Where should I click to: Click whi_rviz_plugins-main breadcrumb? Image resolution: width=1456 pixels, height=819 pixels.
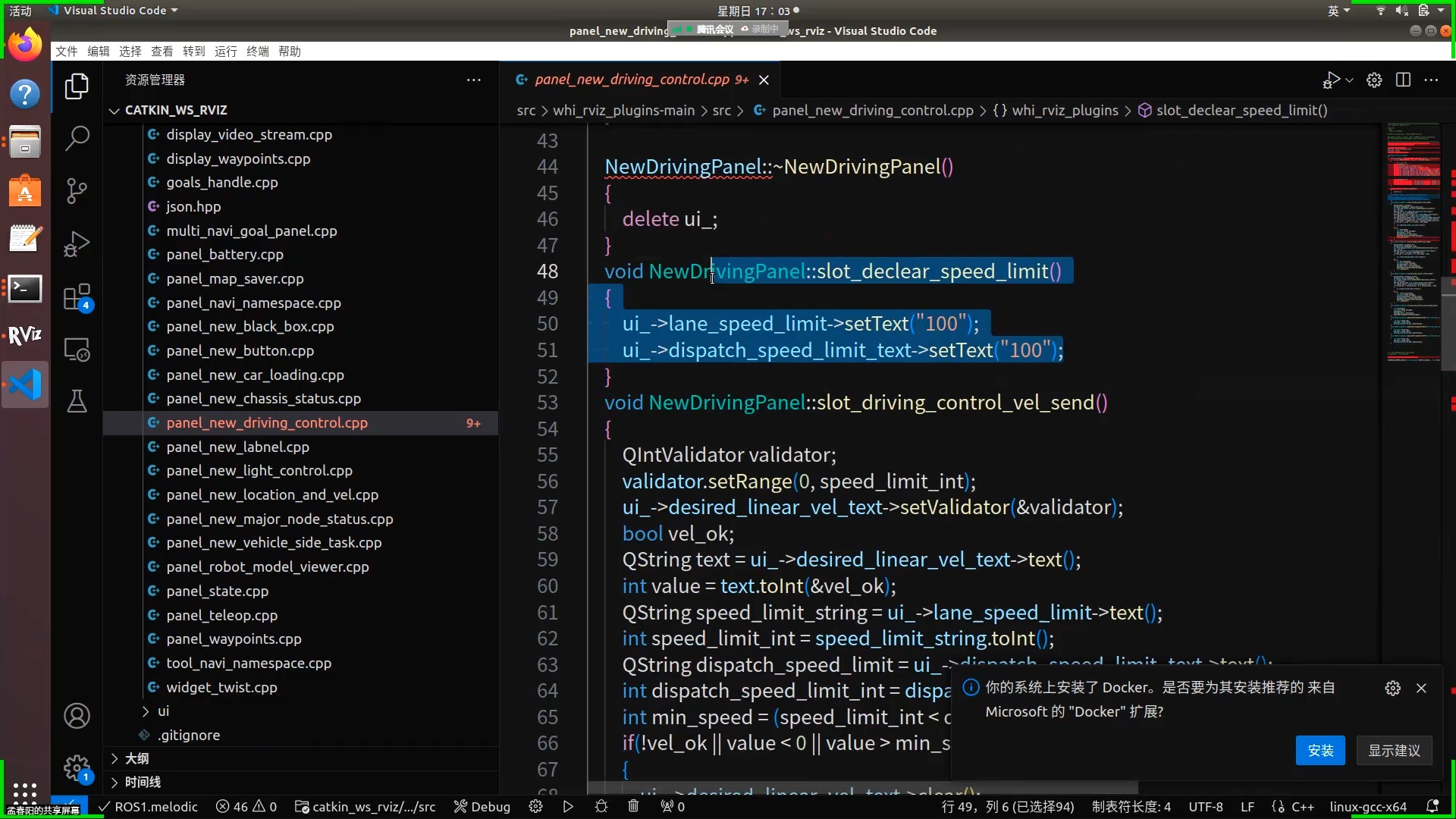623,111
